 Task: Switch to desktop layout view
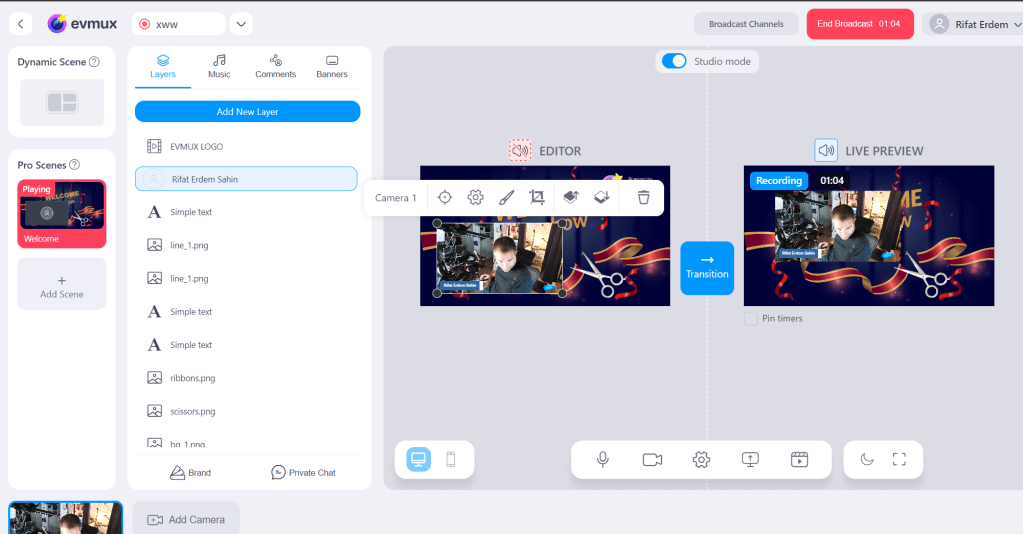pos(418,460)
